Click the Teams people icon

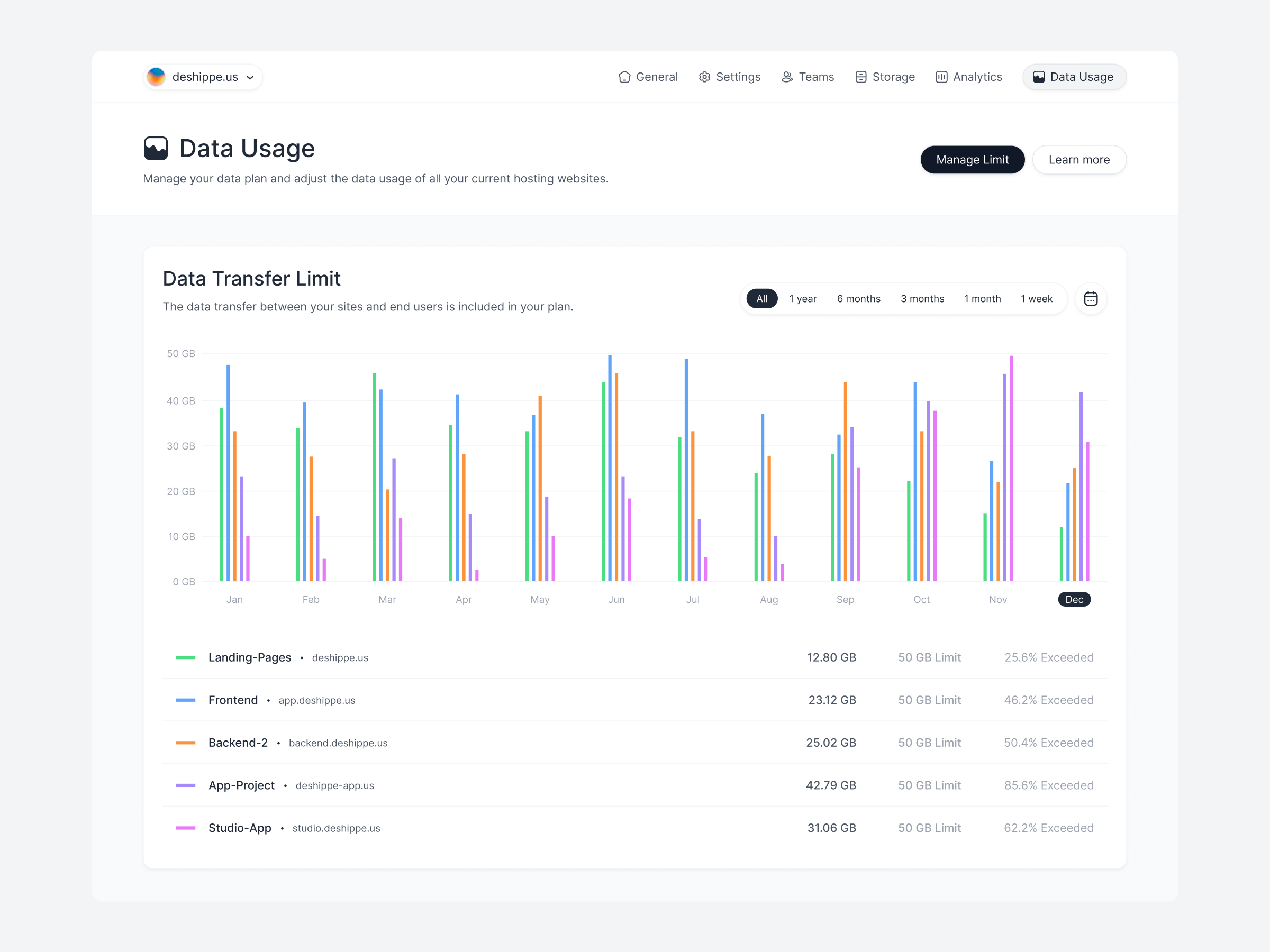coord(787,77)
